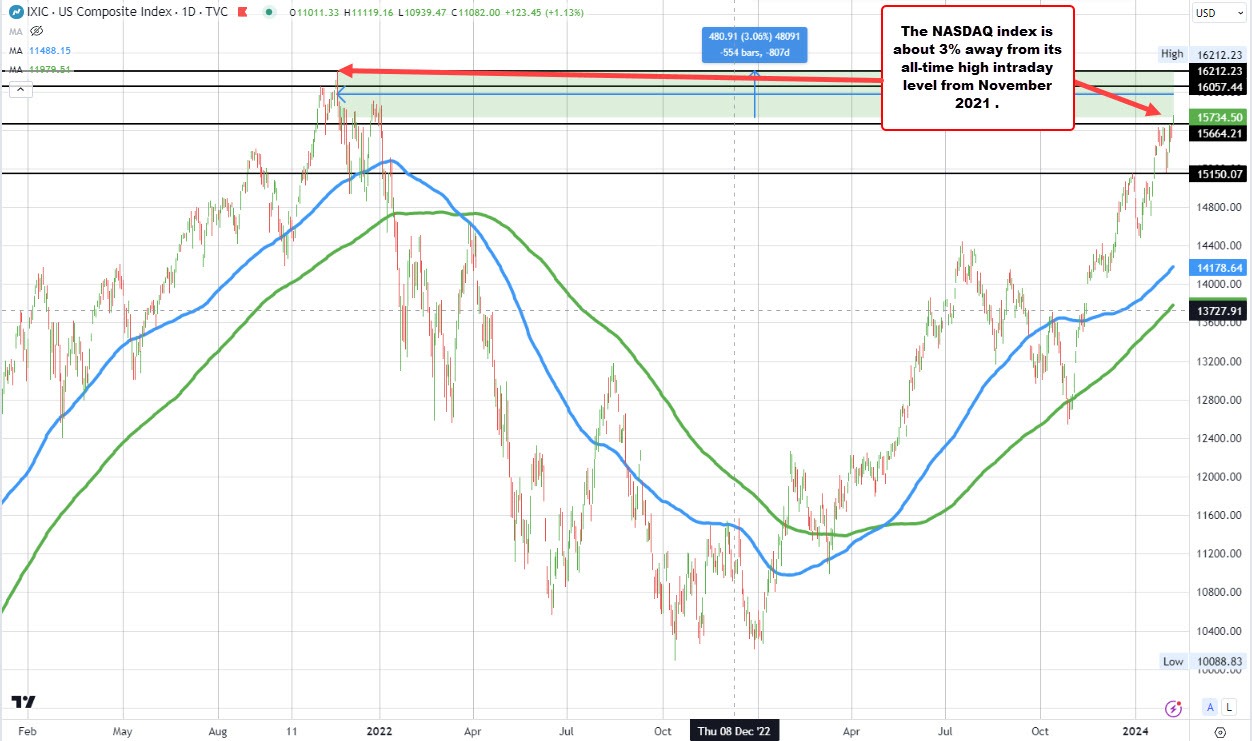Click the TradingView logo in the chart legend

[x=14, y=12]
